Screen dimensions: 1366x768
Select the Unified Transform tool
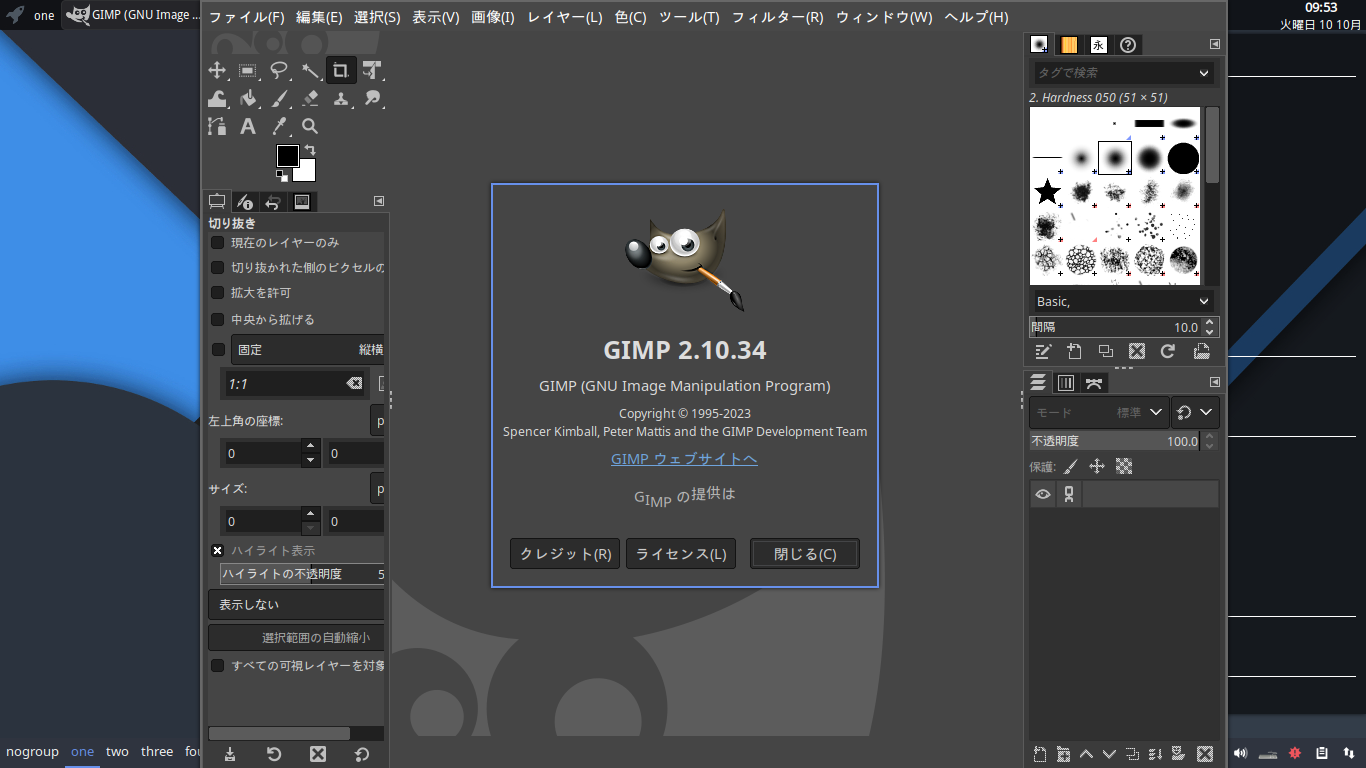[x=372, y=70]
